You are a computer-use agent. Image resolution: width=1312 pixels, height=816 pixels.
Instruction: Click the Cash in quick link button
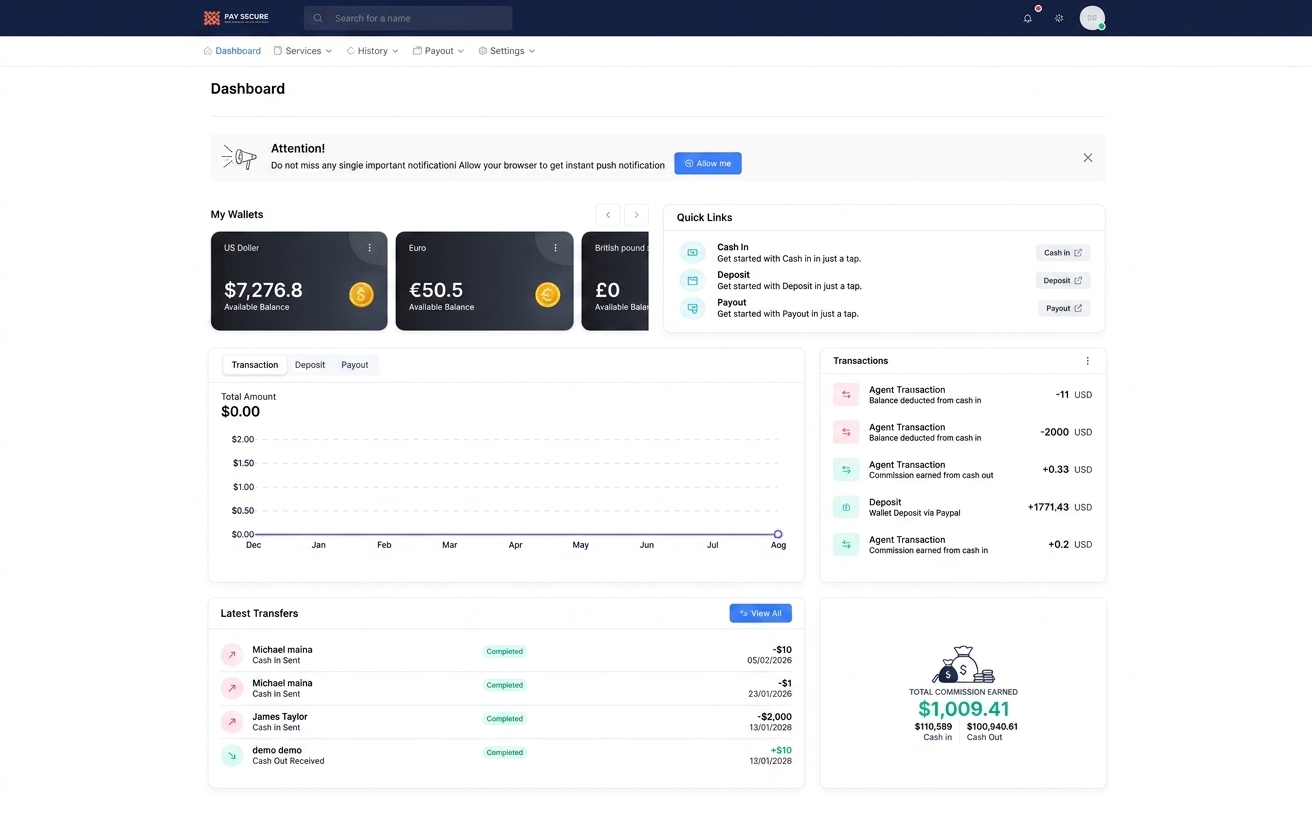pos(1063,253)
